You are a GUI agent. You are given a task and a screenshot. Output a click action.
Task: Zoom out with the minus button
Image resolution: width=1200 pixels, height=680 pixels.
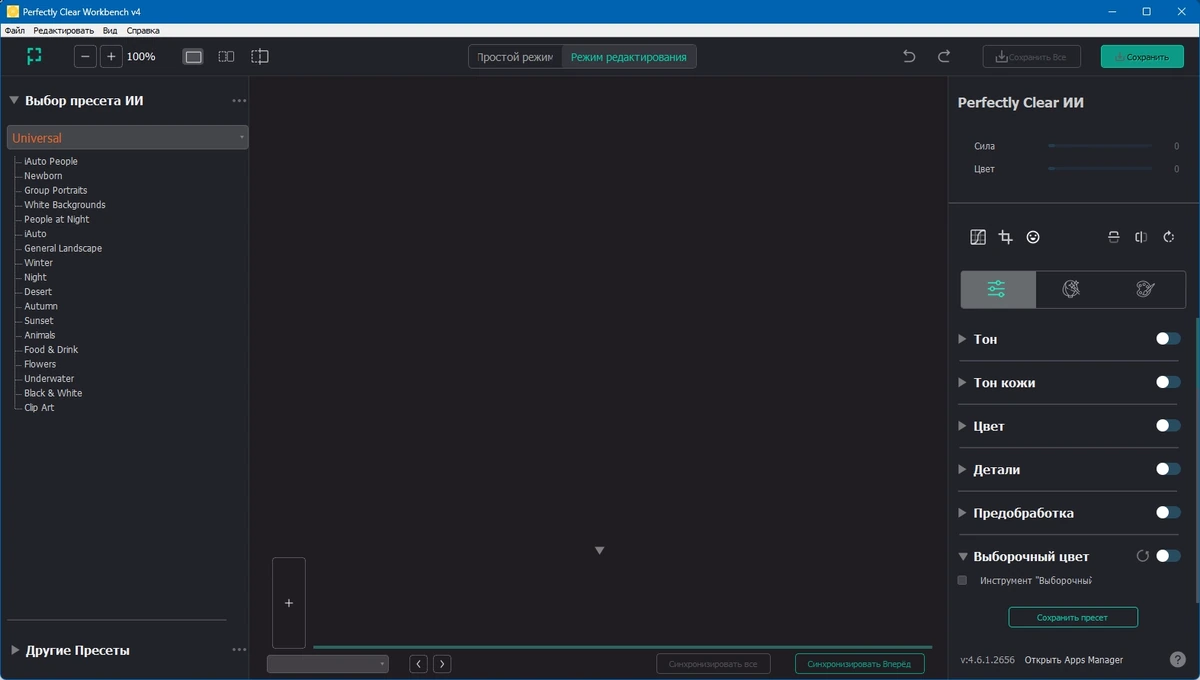click(x=85, y=57)
